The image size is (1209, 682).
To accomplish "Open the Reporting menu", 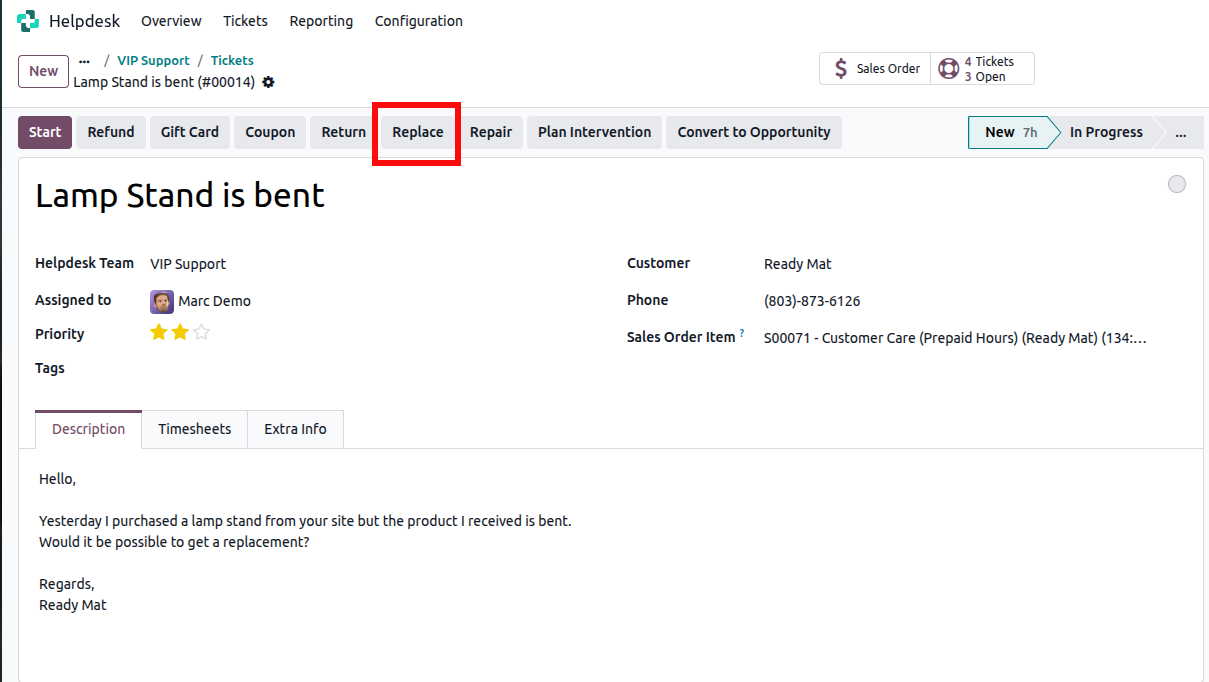I will click(x=321, y=21).
